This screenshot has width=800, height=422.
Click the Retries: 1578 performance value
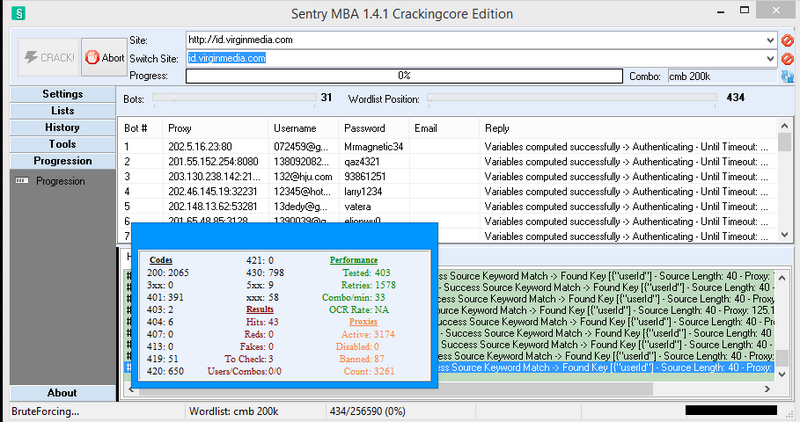point(368,285)
